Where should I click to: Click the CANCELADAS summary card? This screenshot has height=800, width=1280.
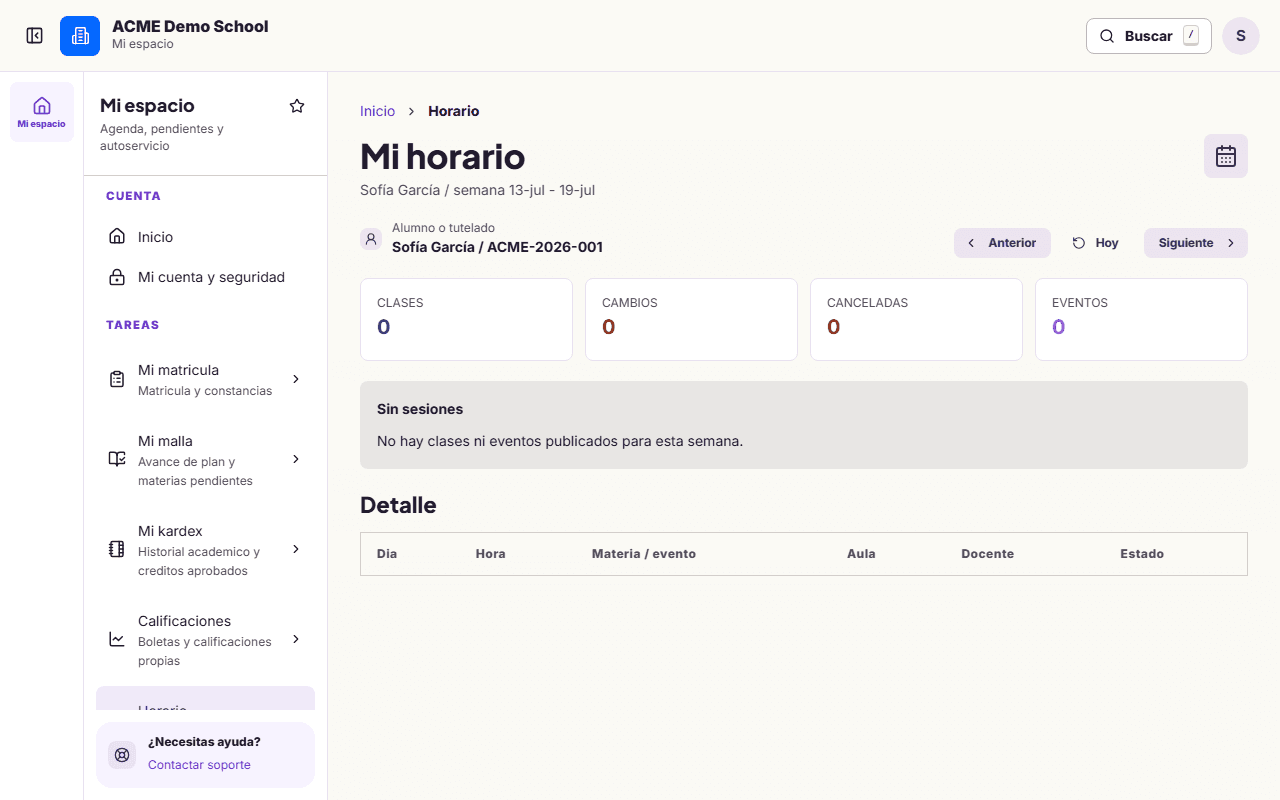(916, 319)
